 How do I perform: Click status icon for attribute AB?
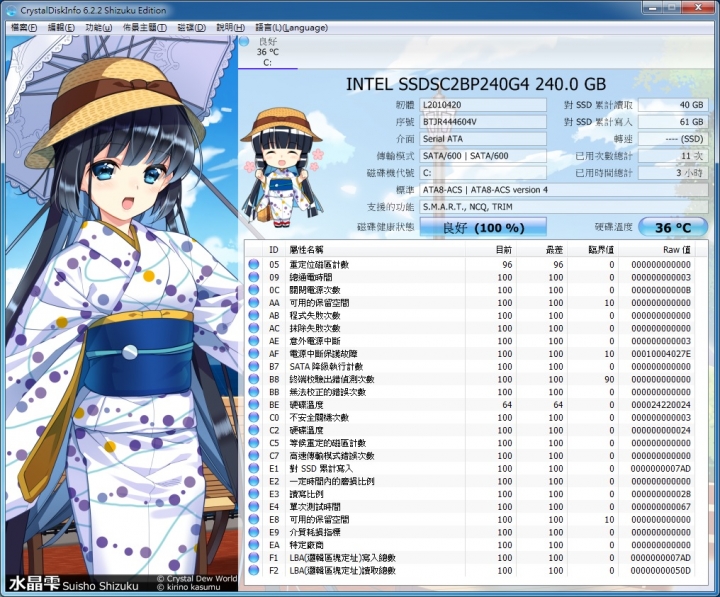click(253, 315)
